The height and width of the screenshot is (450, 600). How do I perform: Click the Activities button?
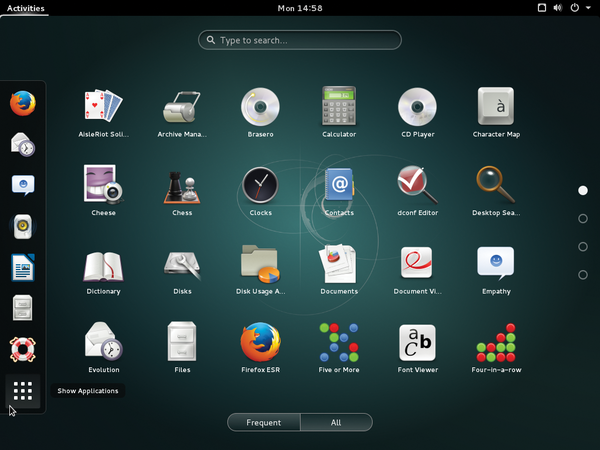pyautogui.click(x=26, y=8)
